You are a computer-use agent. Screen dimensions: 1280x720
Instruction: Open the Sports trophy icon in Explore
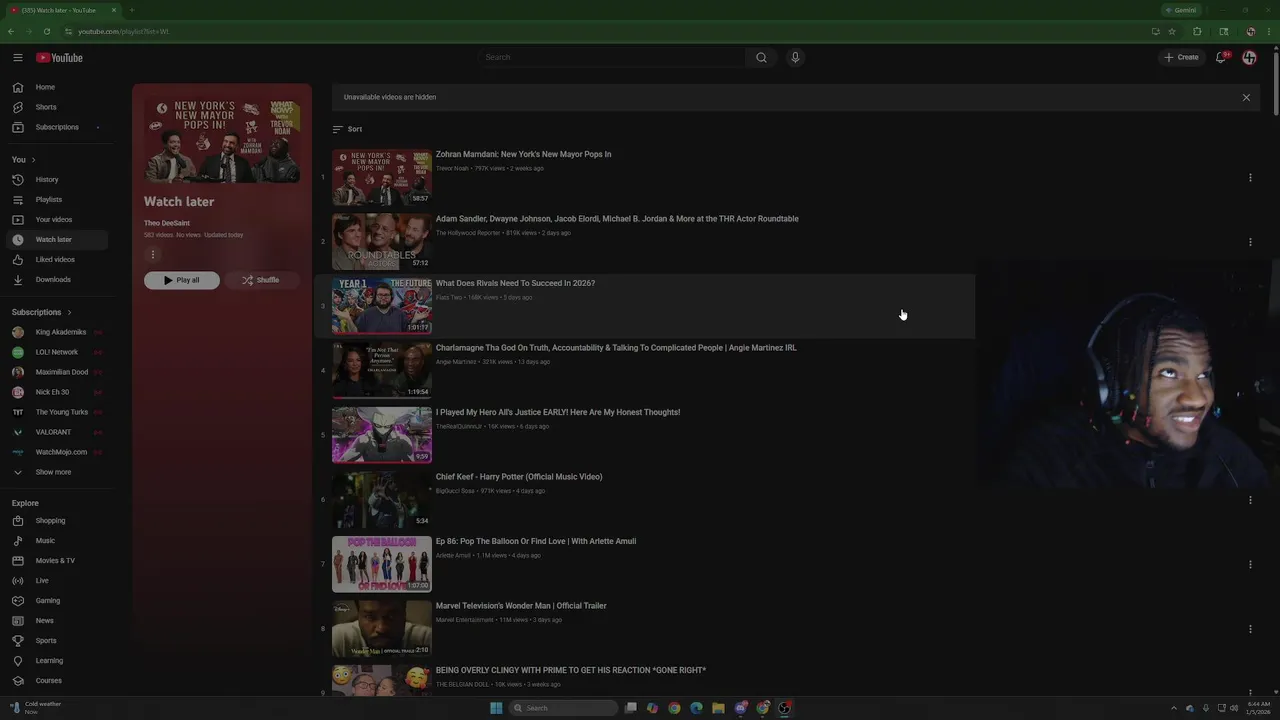tap(18, 641)
